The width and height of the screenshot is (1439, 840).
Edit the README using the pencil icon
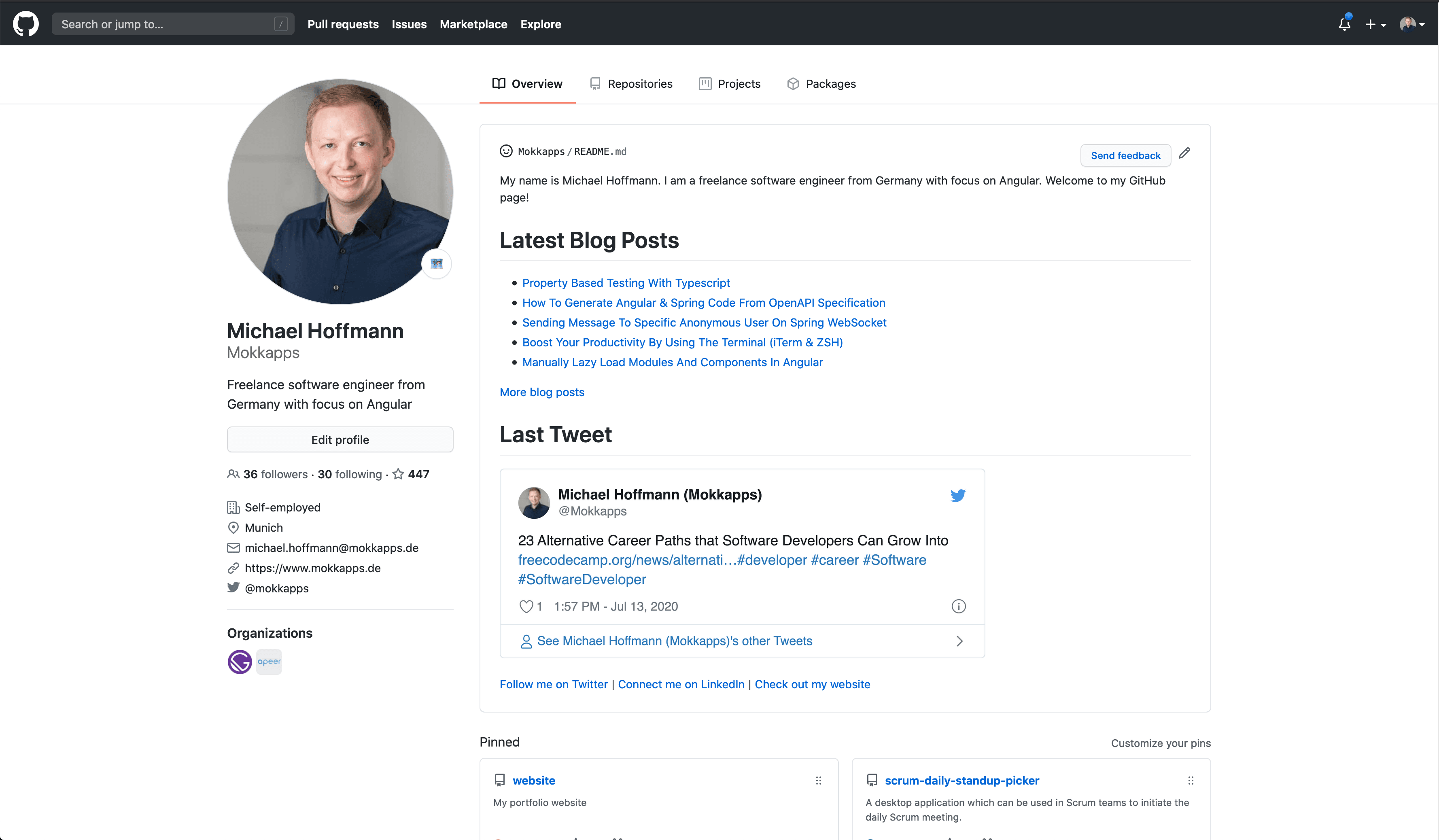(1185, 153)
